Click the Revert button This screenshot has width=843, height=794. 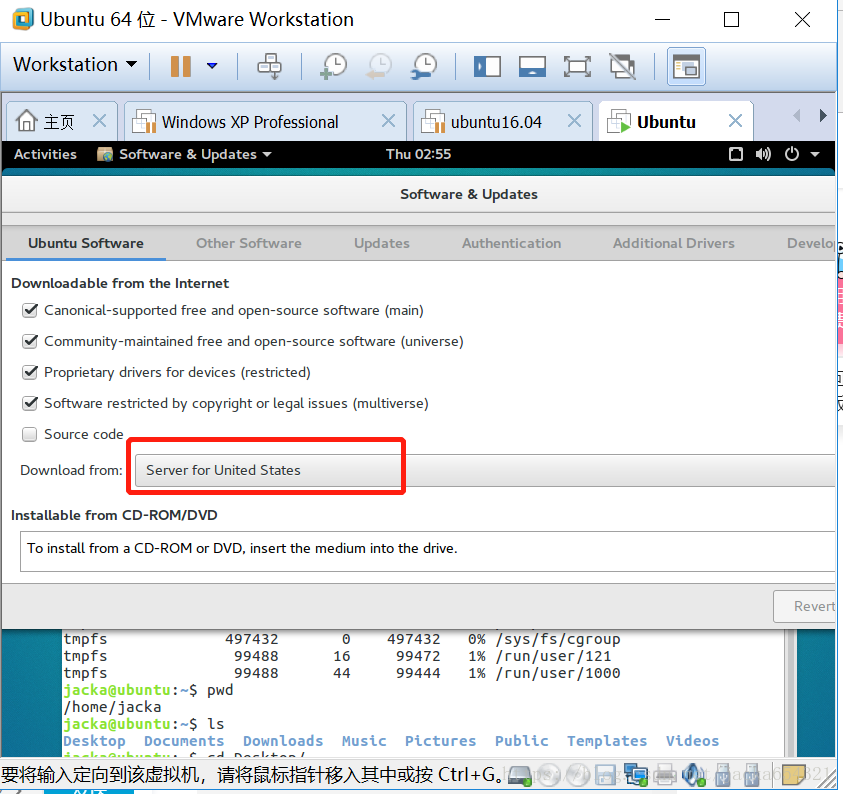tap(805, 606)
